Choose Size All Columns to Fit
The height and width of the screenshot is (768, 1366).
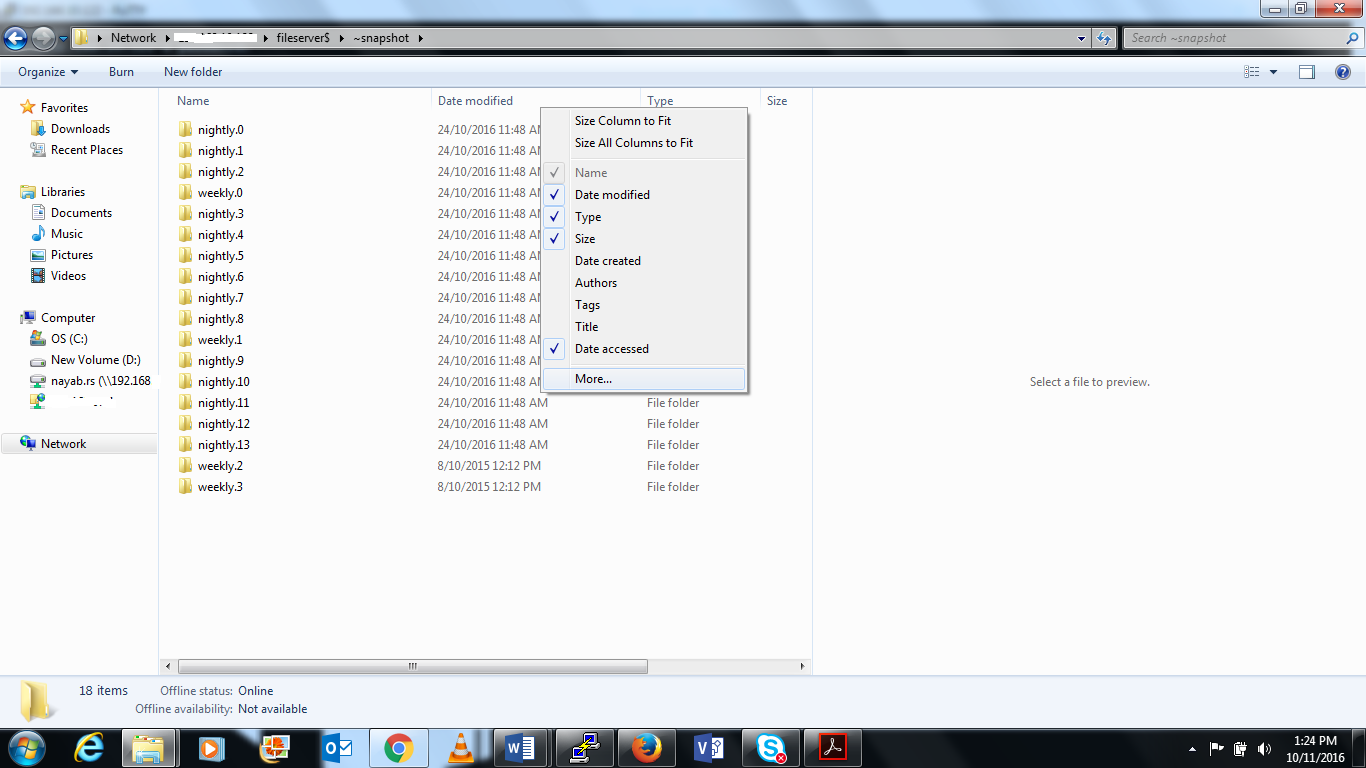pyautogui.click(x=644, y=143)
